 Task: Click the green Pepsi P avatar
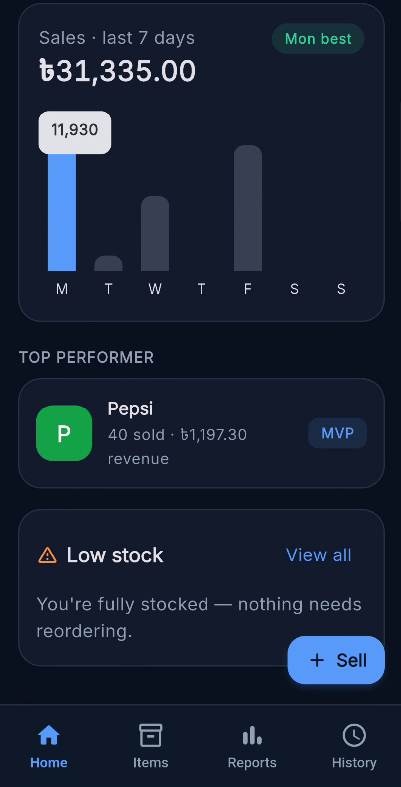tap(64, 433)
